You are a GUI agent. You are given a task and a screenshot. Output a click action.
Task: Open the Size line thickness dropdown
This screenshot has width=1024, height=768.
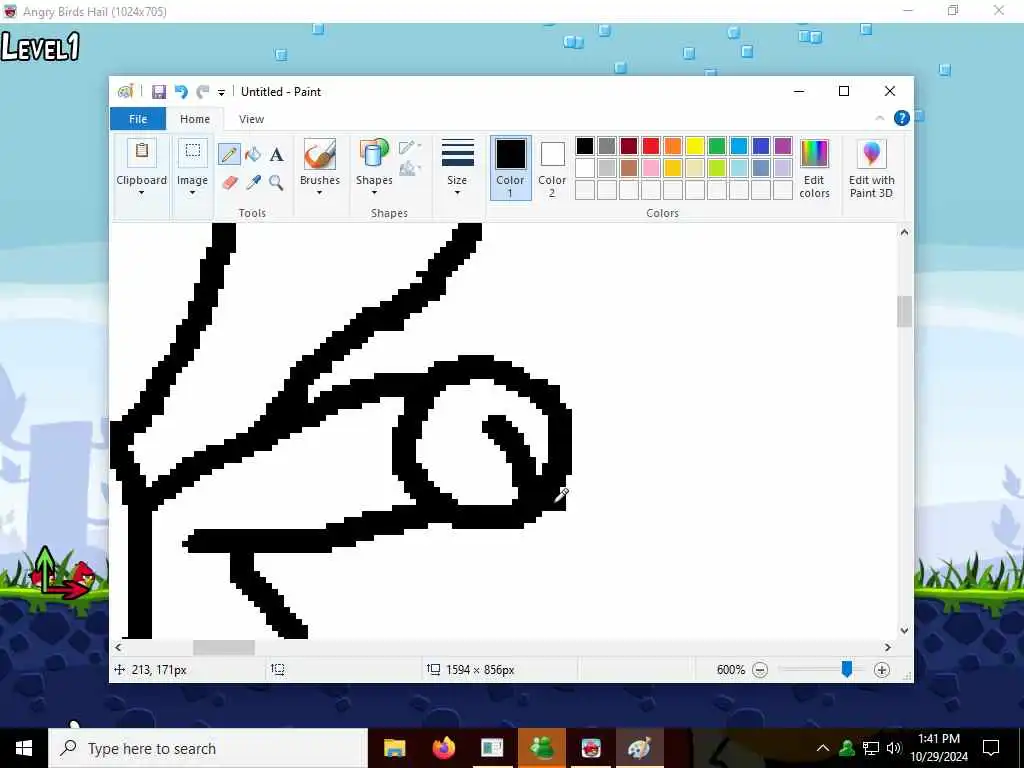457,167
